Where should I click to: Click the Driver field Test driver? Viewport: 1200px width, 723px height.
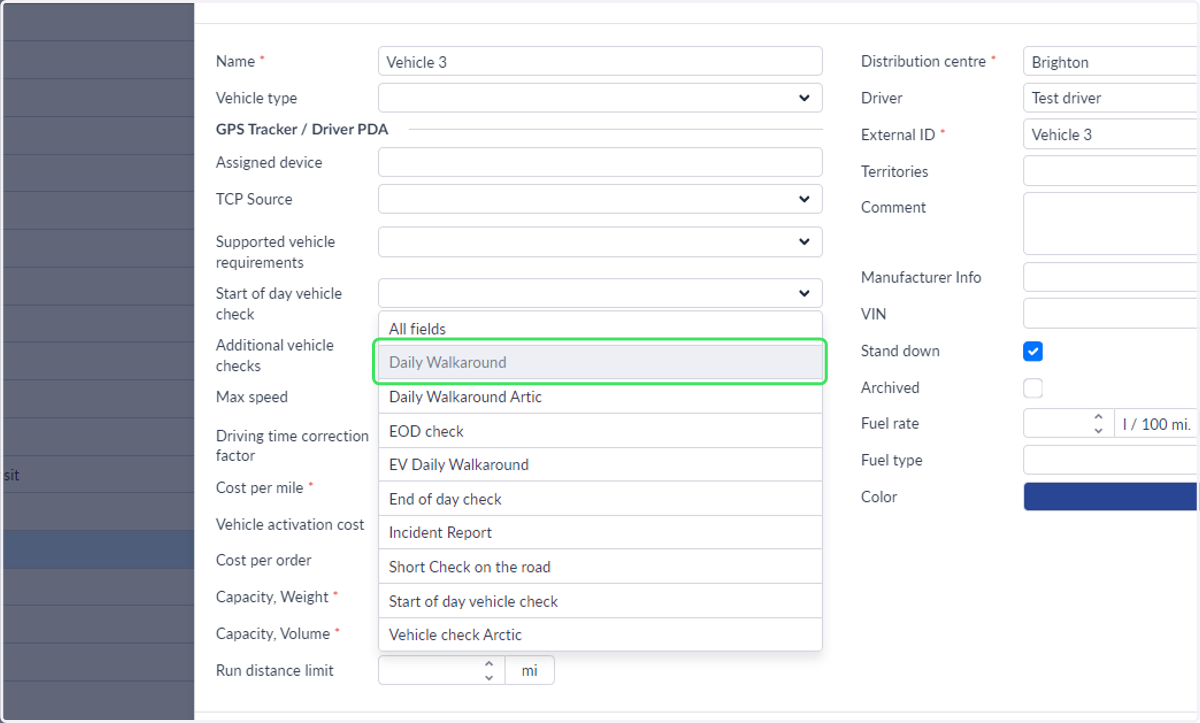1111,98
